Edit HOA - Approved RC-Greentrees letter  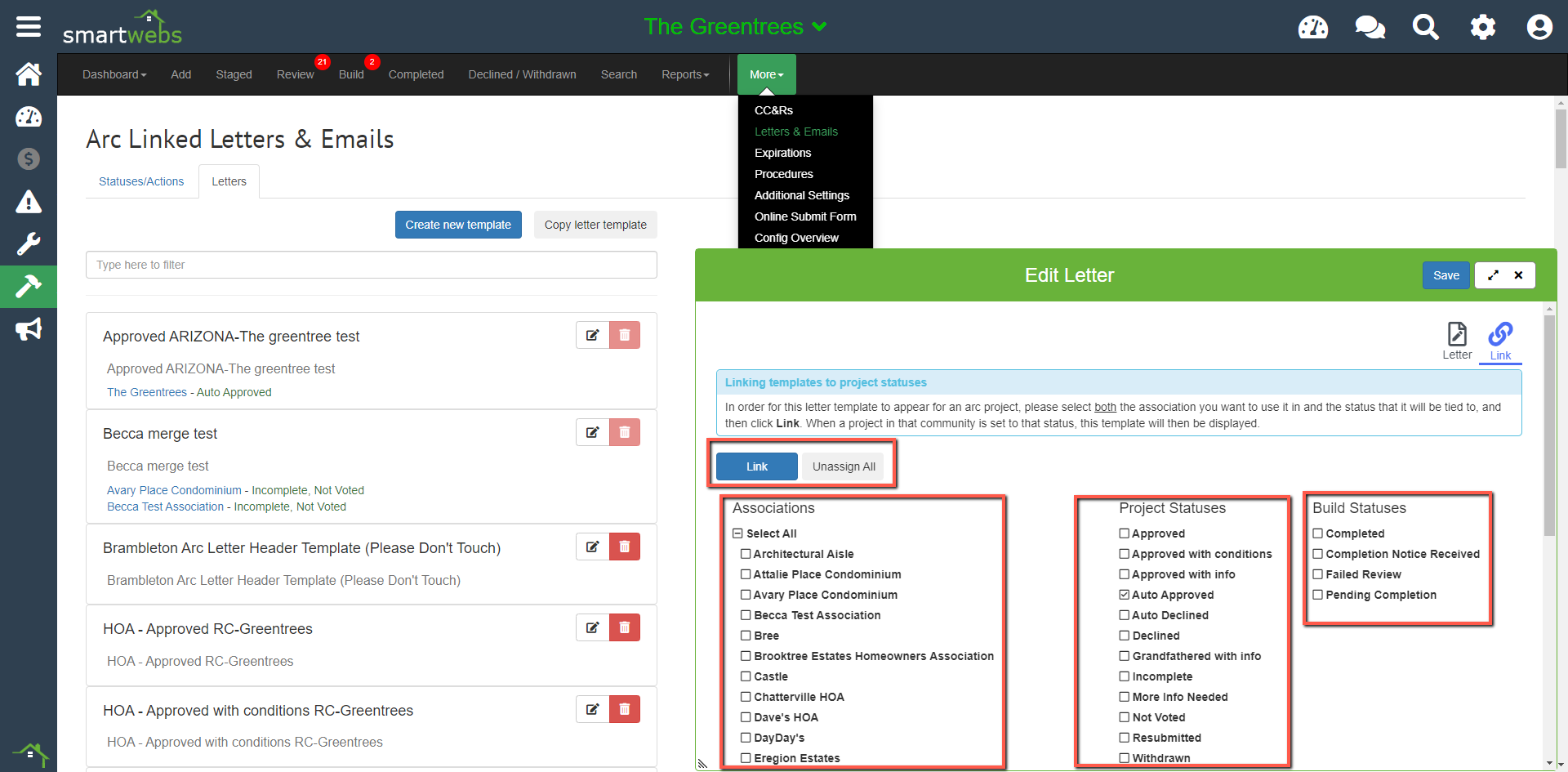[593, 627]
